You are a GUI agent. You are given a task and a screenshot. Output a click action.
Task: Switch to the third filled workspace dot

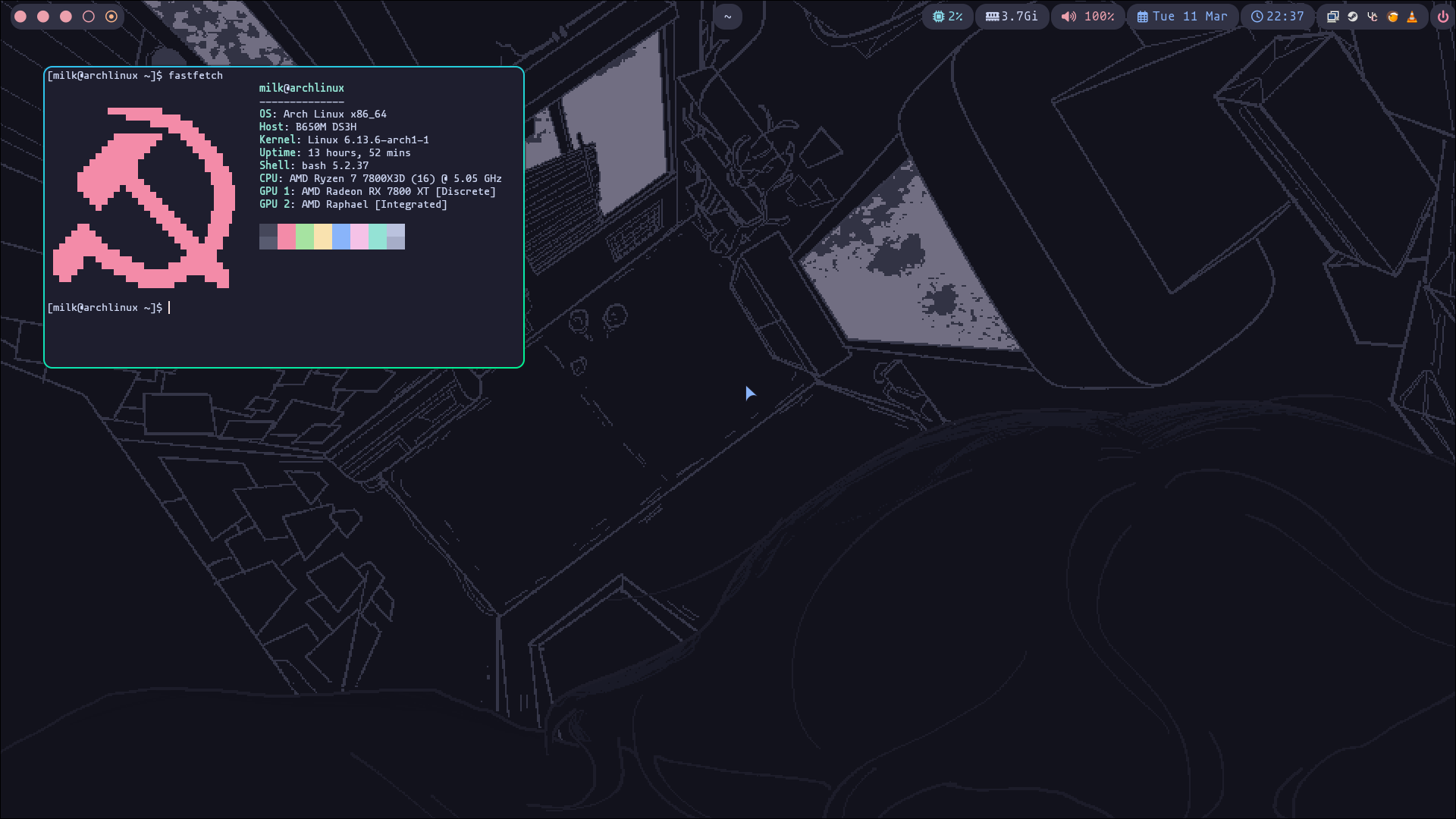tap(66, 17)
